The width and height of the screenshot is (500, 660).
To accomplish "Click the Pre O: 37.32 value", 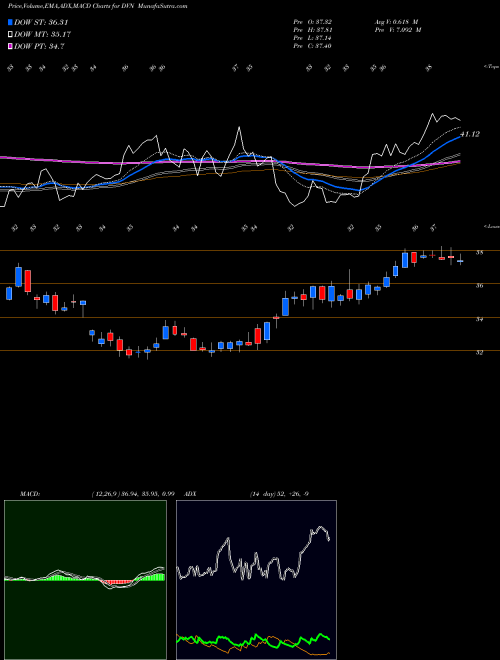I will (x=313, y=22).
